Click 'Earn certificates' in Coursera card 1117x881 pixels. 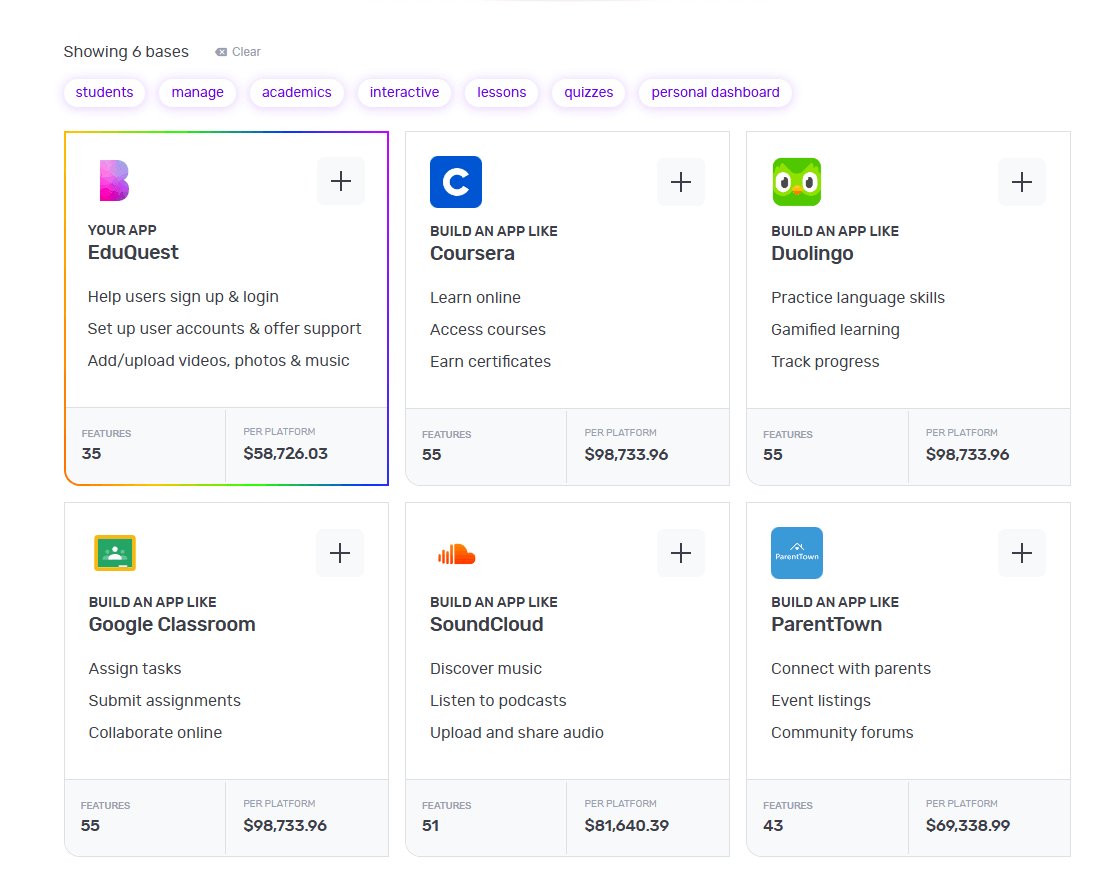click(490, 362)
